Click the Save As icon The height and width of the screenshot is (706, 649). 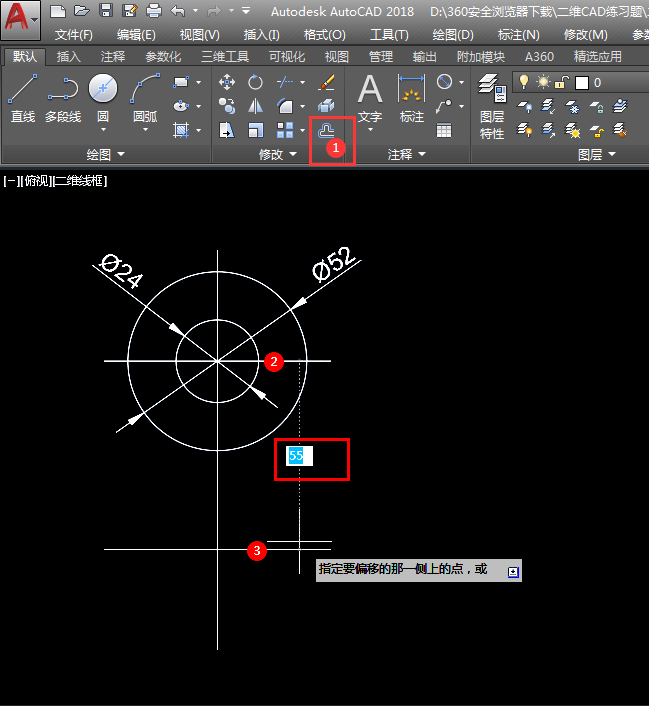[x=130, y=11]
